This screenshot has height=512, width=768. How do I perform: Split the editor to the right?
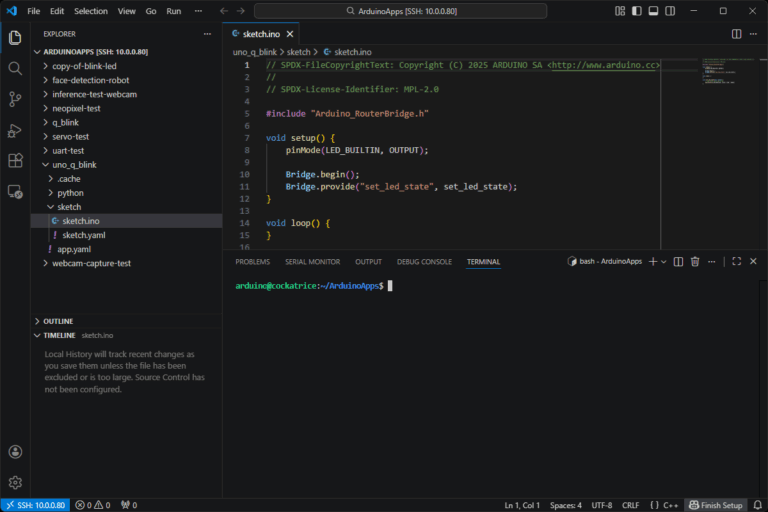[x=736, y=34]
